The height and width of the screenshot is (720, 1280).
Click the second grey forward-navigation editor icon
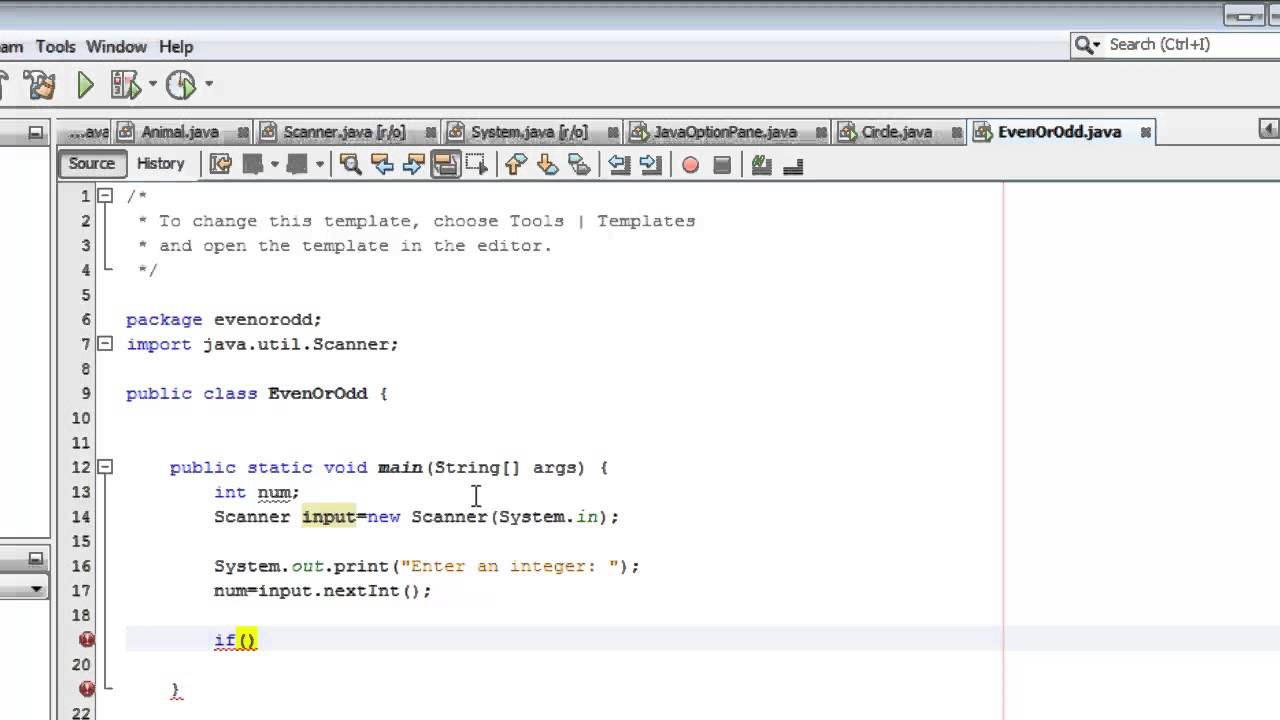297,165
